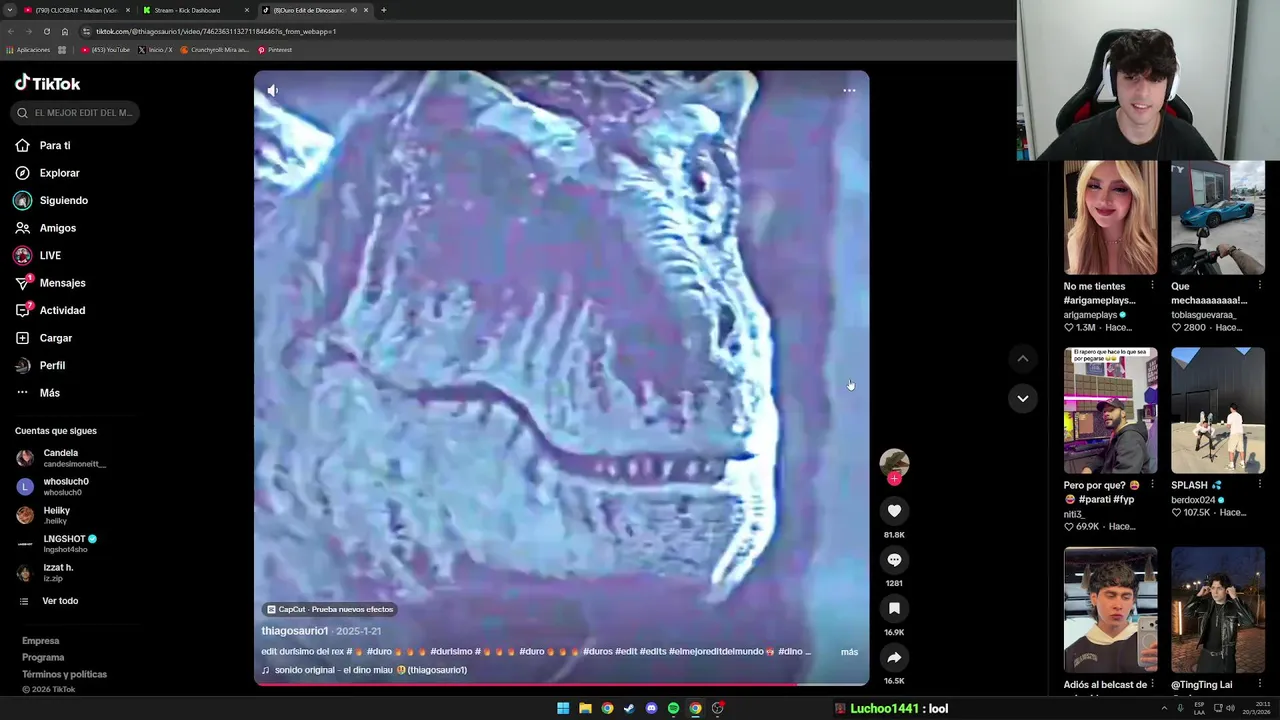The image size is (1280, 720).
Task: Share the video with the arrow icon
Action: (894, 657)
